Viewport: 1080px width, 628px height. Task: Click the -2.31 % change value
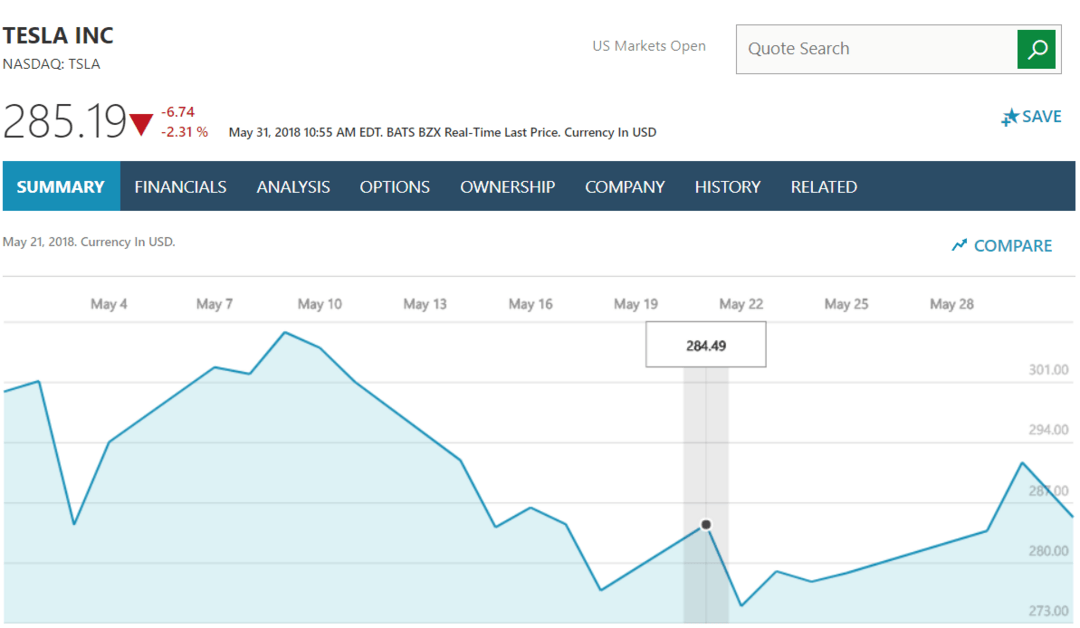pyautogui.click(x=184, y=132)
